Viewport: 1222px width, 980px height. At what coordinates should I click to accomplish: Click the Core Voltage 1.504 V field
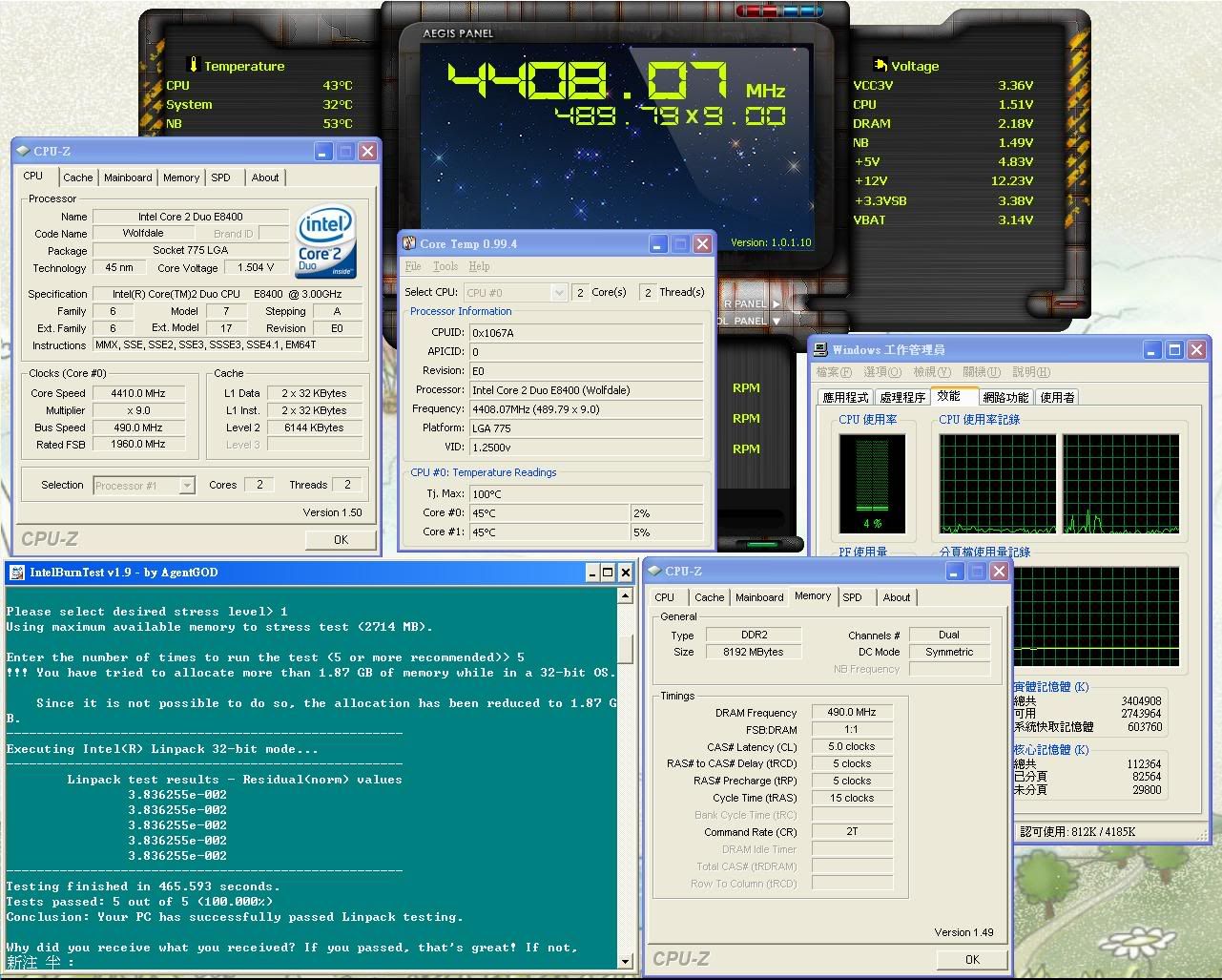pyautogui.click(x=256, y=268)
